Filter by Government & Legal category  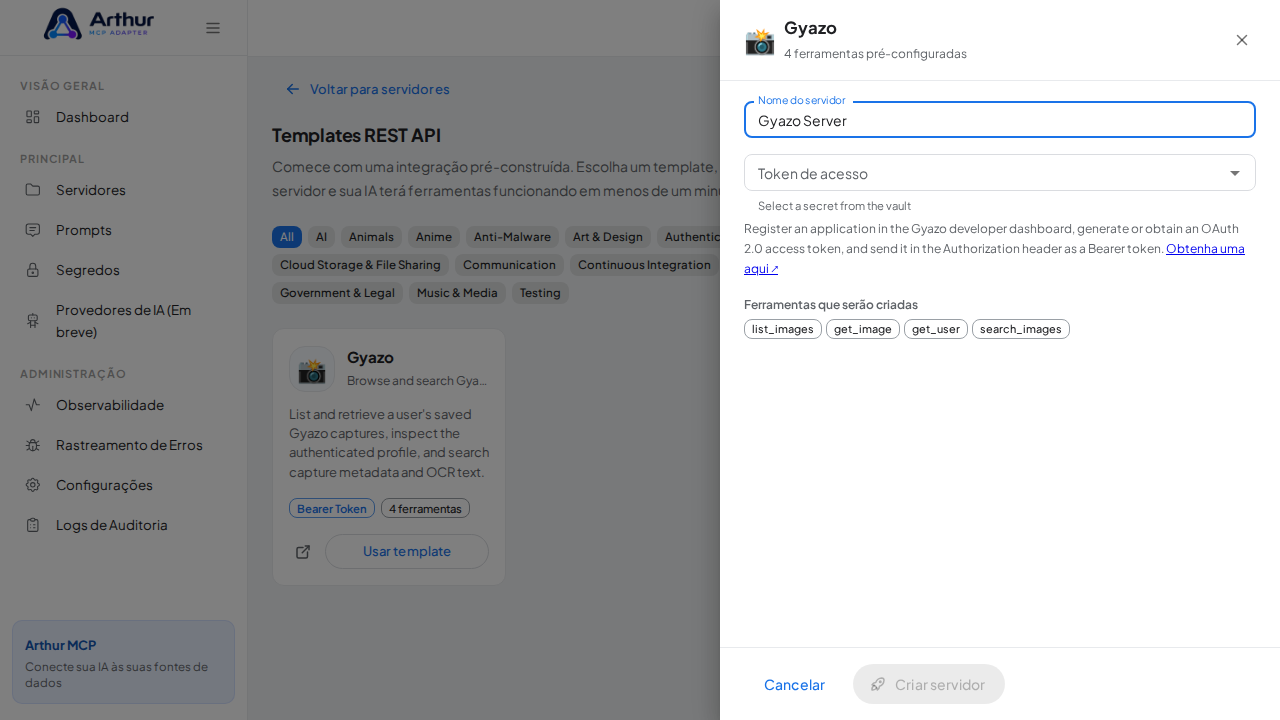337,293
